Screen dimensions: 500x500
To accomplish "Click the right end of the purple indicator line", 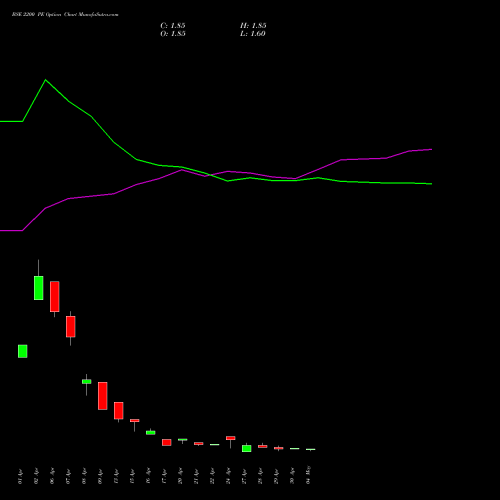I will click(x=431, y=149).
